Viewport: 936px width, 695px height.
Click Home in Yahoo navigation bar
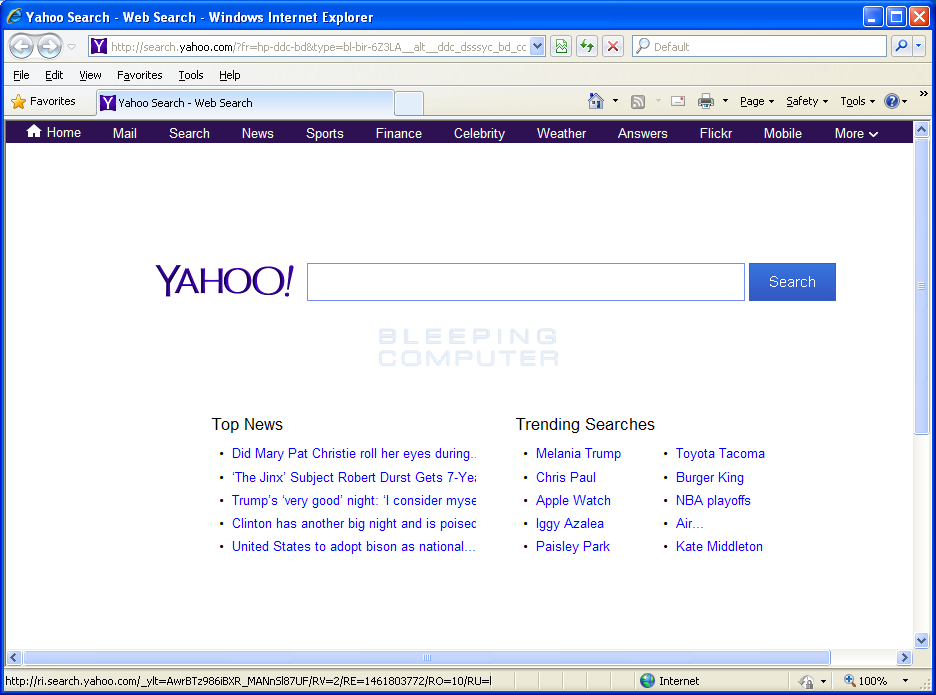click(x=54, y=133)
